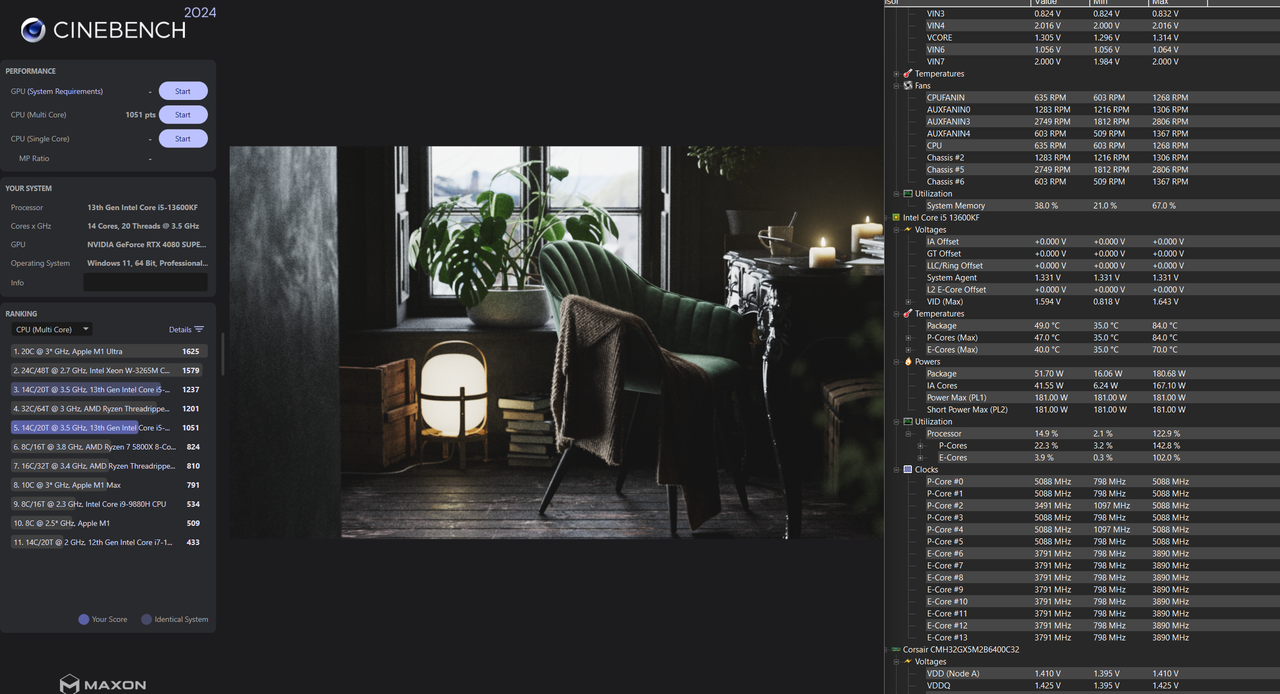Click the Intel Core i5 13600KF chip icon
Viewport: 1280px width, 694px height.
(896, 218)
